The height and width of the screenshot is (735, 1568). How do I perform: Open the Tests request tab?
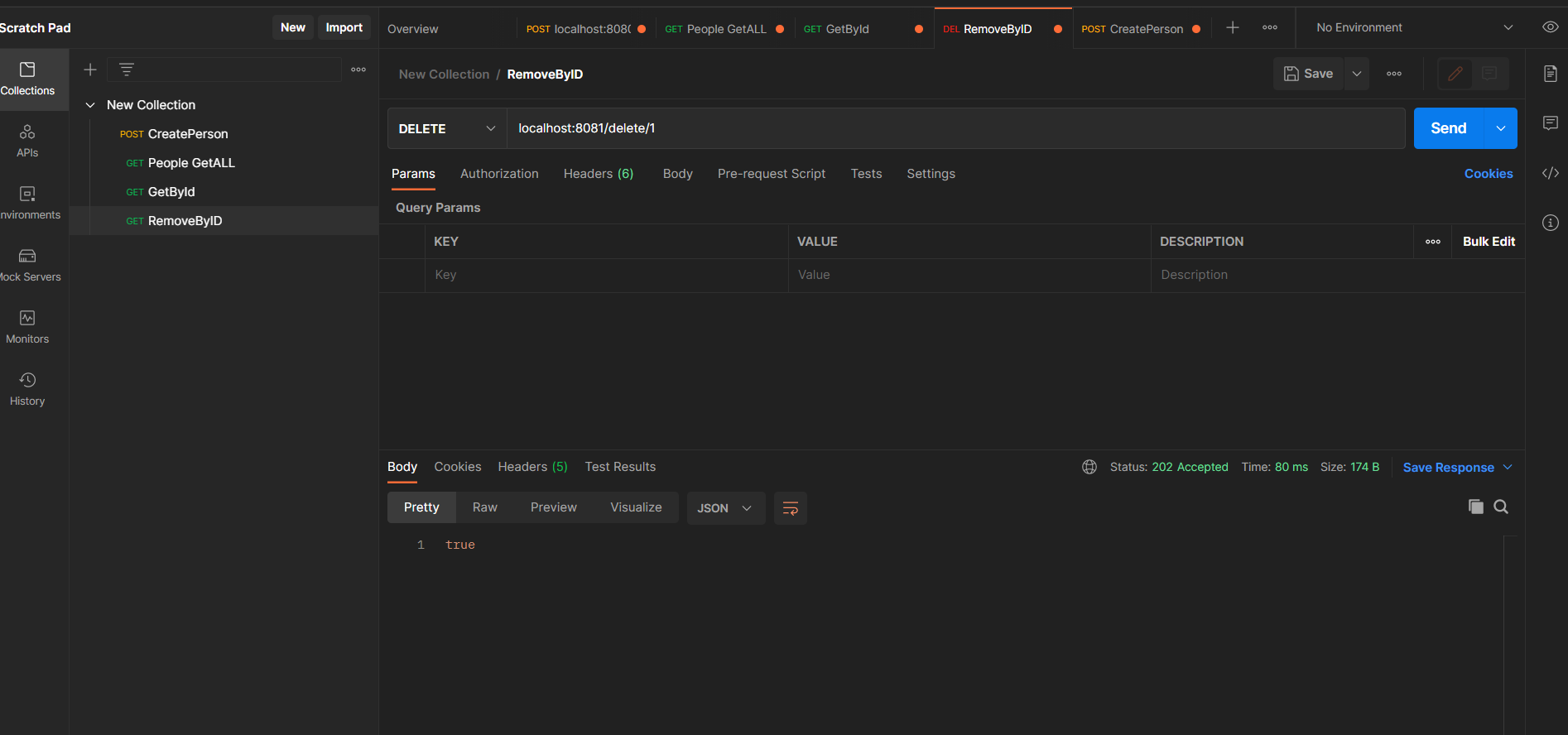[866, 174]
